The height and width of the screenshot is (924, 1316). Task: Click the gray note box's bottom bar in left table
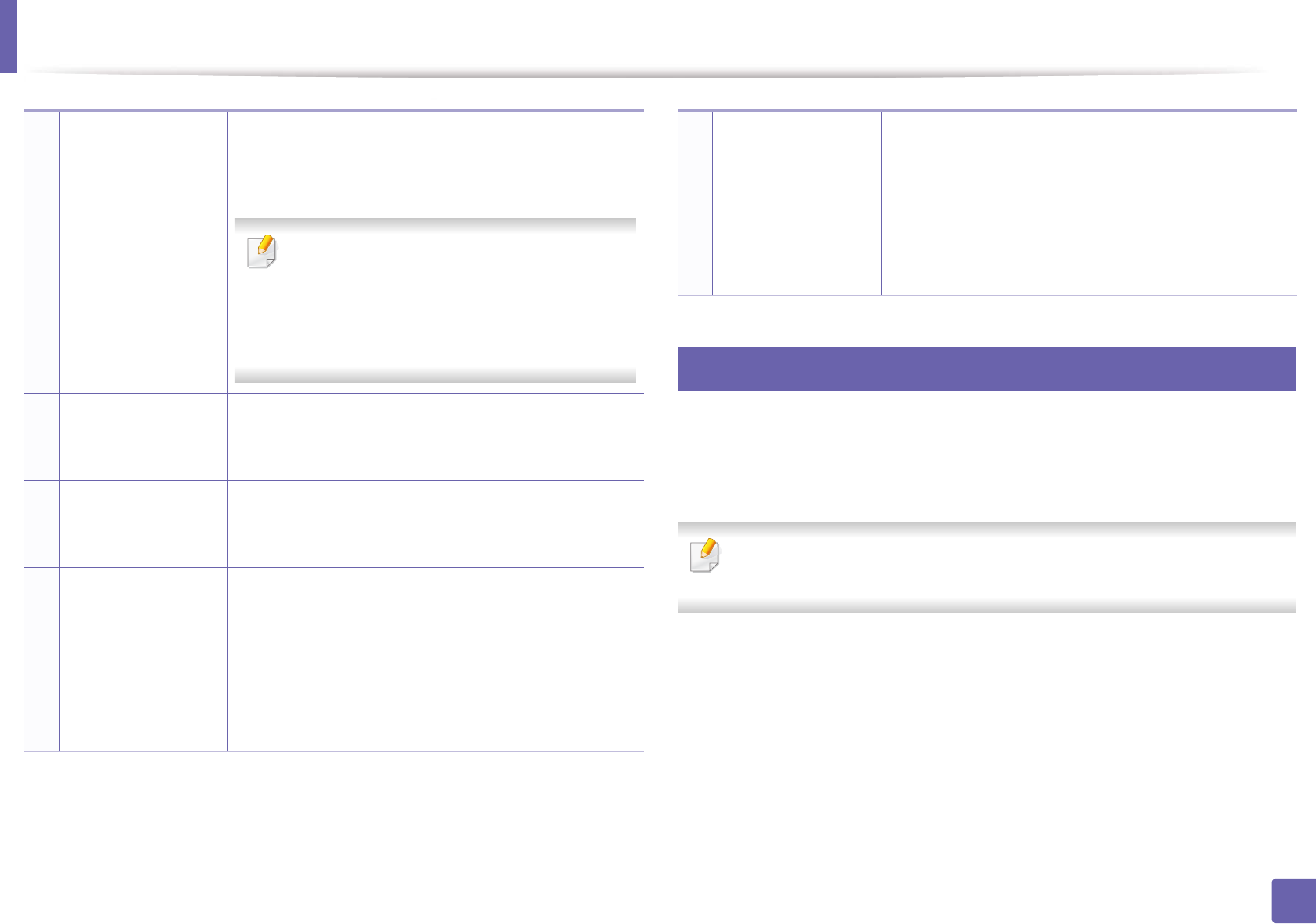435,376
